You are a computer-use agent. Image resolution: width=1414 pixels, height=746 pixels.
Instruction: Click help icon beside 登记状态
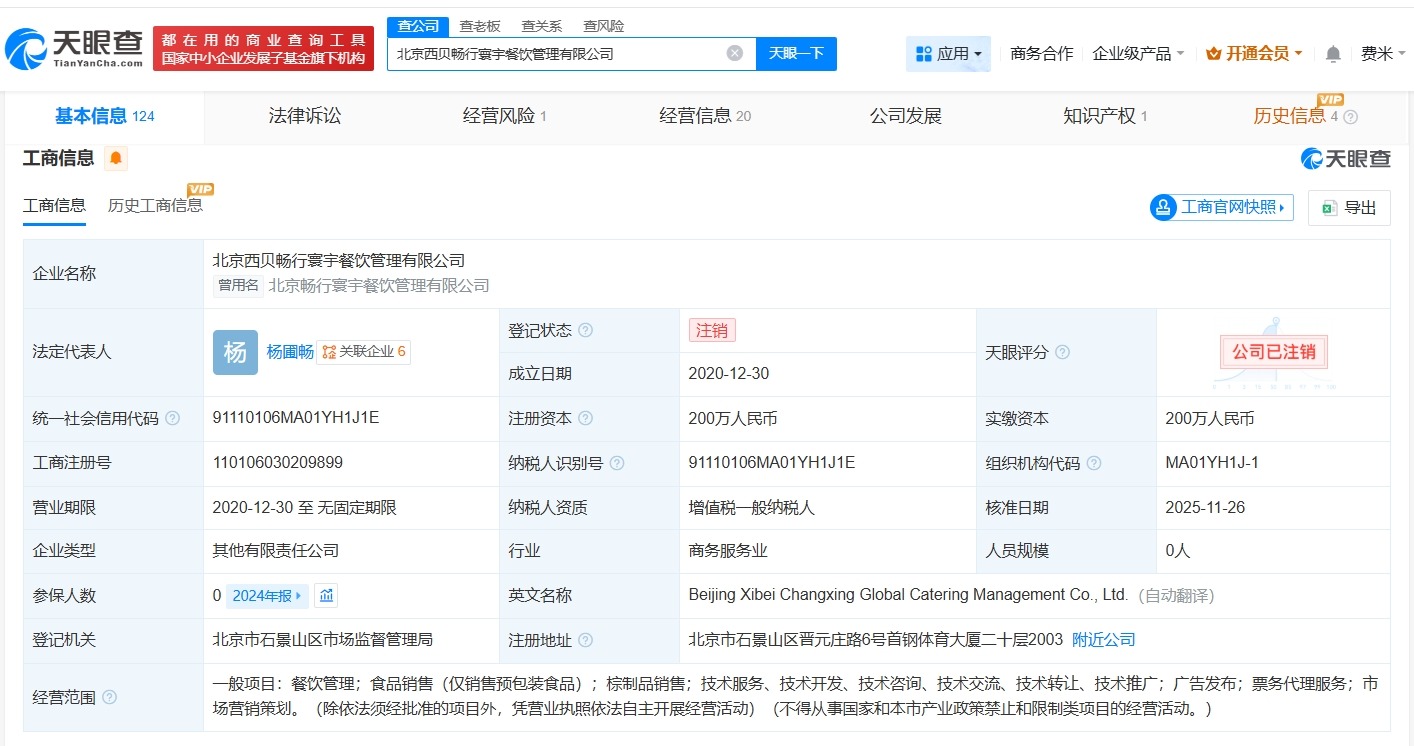585,331
